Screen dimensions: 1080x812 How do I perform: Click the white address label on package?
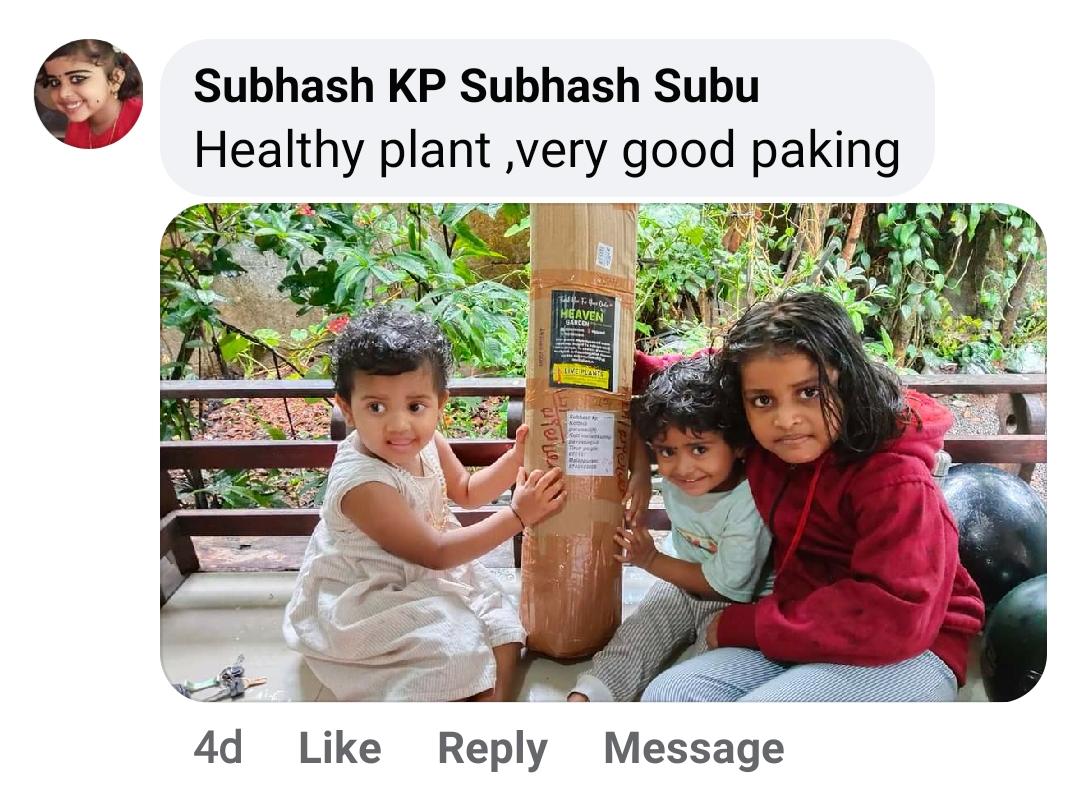[x=590, y=444]
